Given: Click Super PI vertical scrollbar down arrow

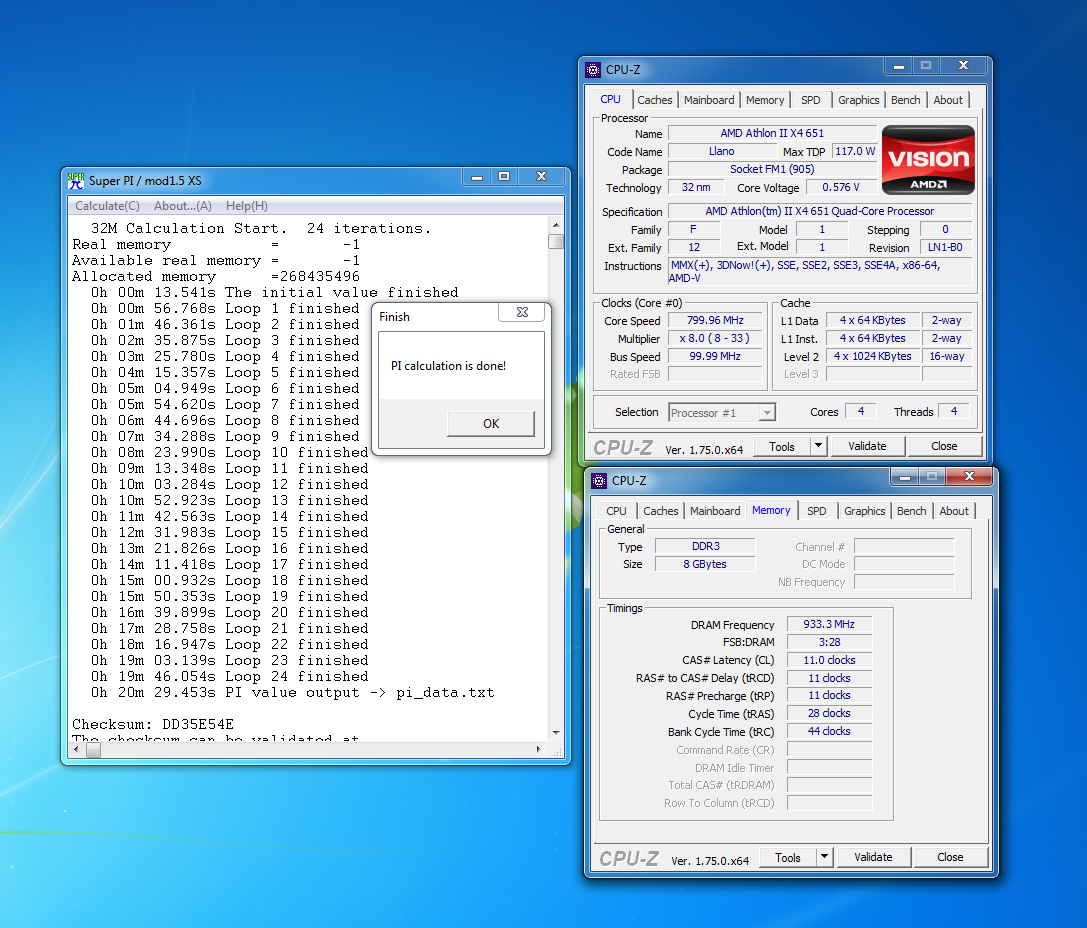Looking at the screenshot, I should click(x=556, y=733).
